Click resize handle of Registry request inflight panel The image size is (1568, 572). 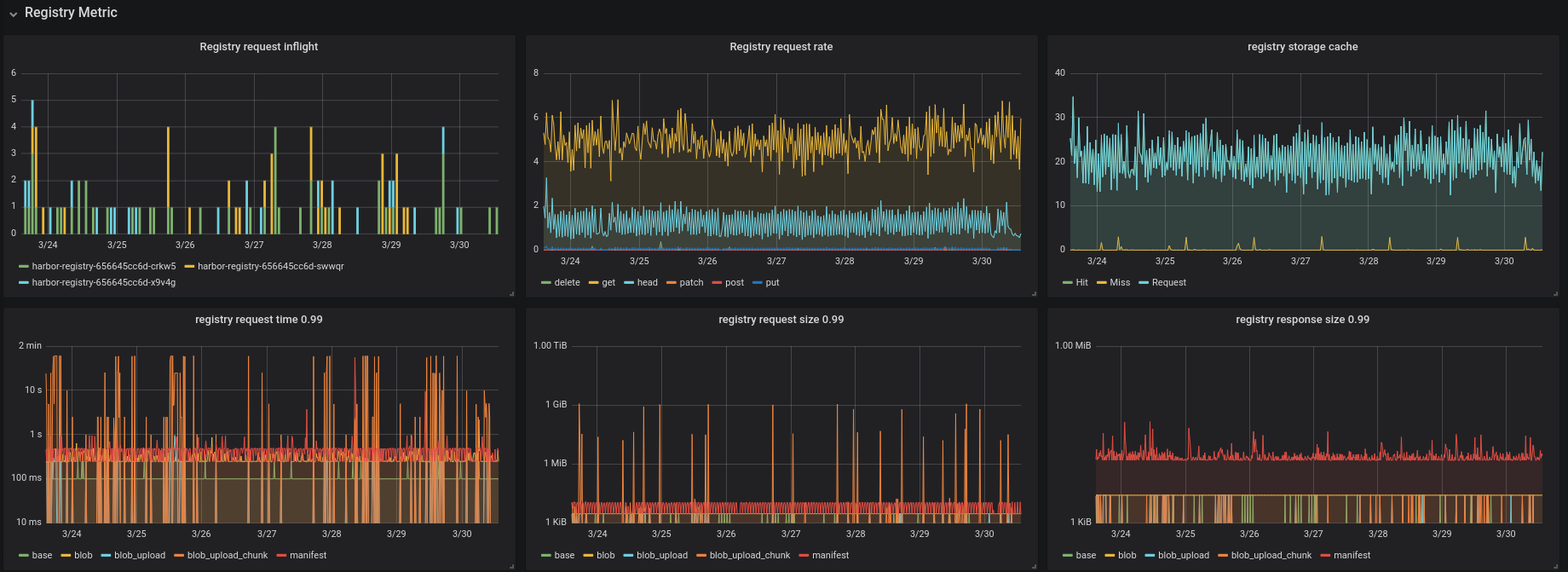pyautogui.click(x=511, y=293)
